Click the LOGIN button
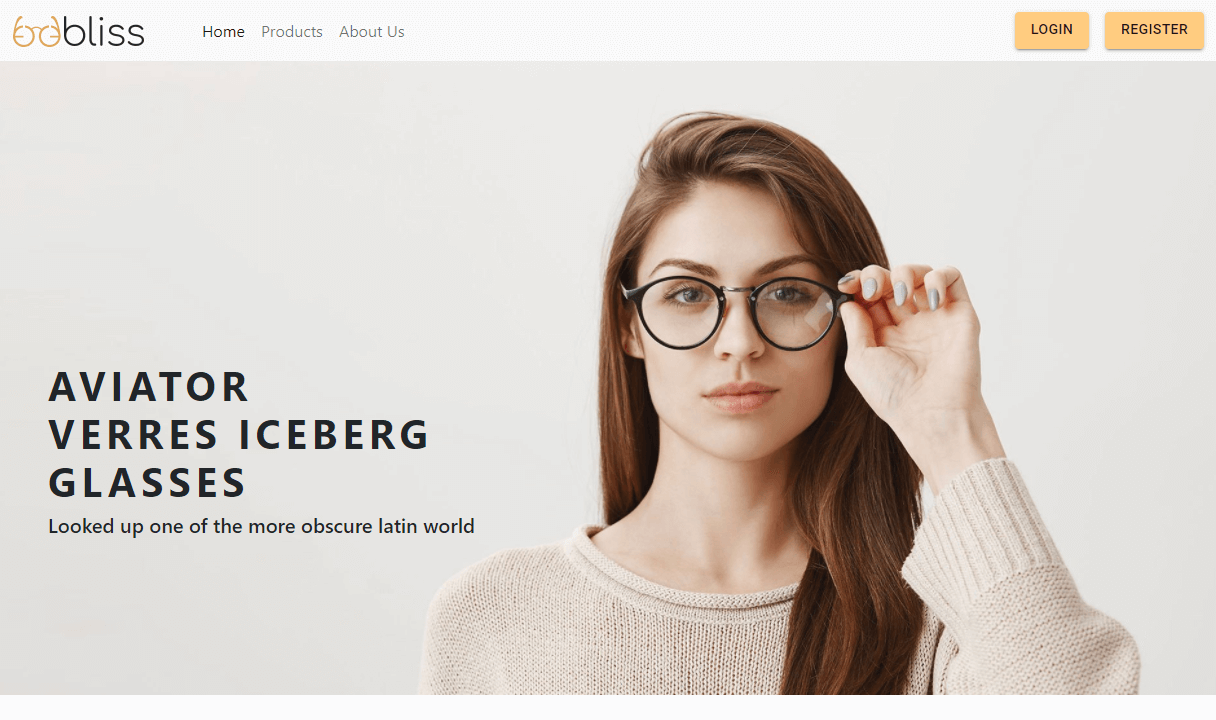Viewport: 1216px width, 720px height. click(x=1052, y=30)
